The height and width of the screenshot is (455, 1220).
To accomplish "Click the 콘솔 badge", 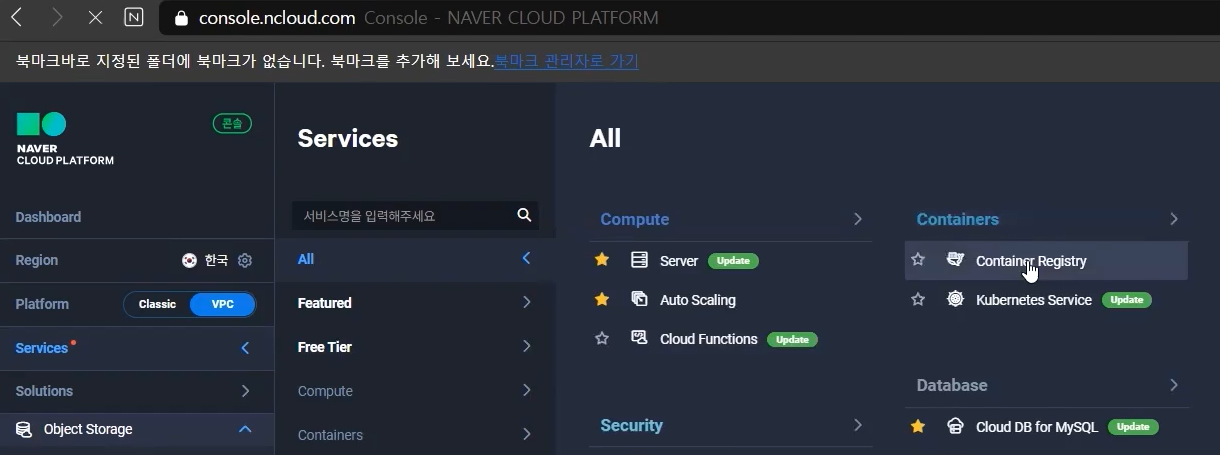I will [232, 123].
